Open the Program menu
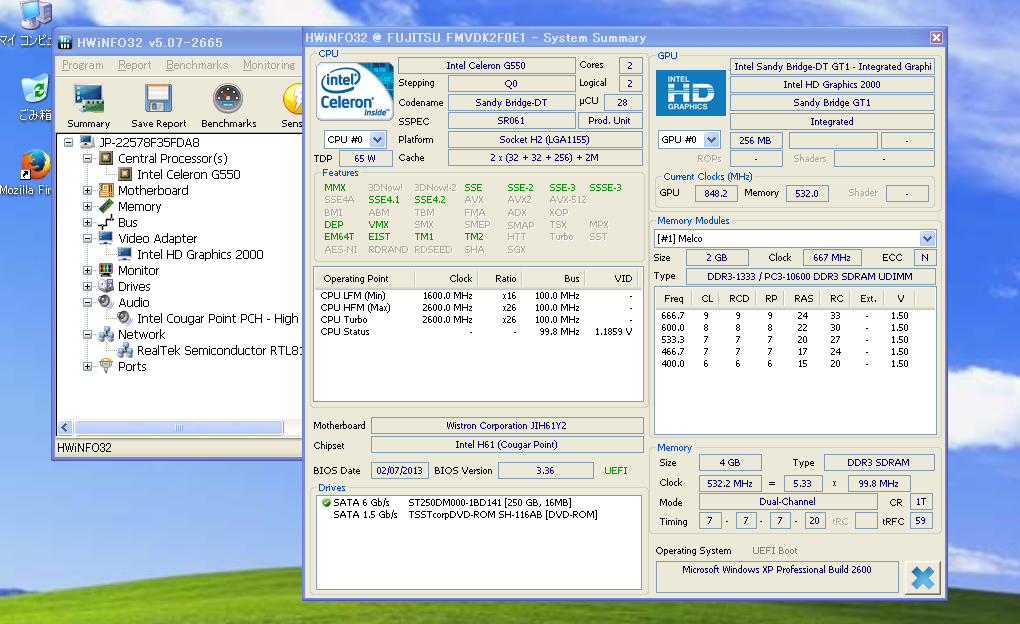 click(x=83, y=65)
